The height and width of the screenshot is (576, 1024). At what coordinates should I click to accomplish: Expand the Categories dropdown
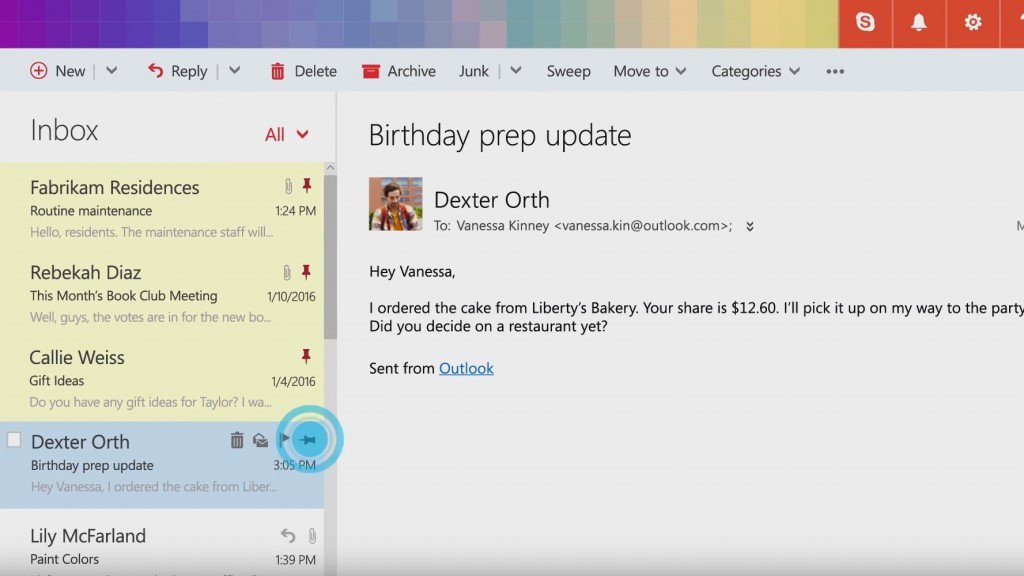click(x=755, y=71)
